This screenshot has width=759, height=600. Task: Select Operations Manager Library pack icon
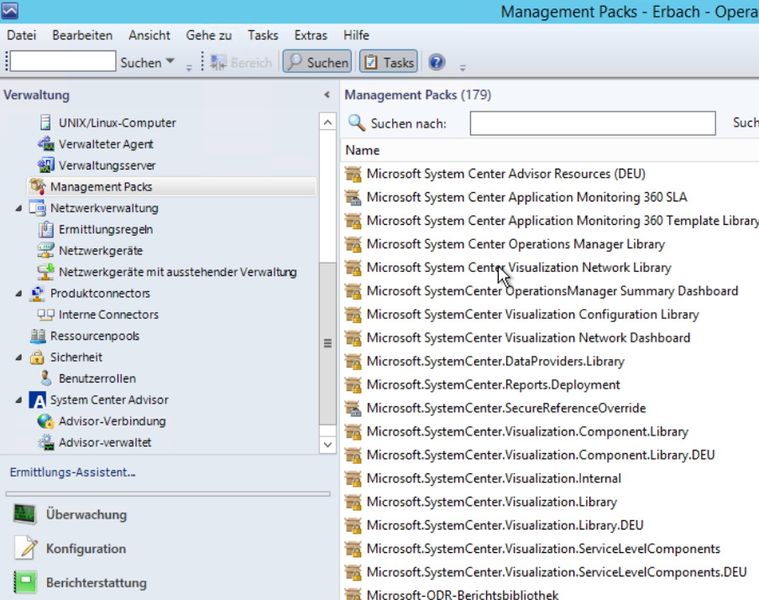[353, 244]
